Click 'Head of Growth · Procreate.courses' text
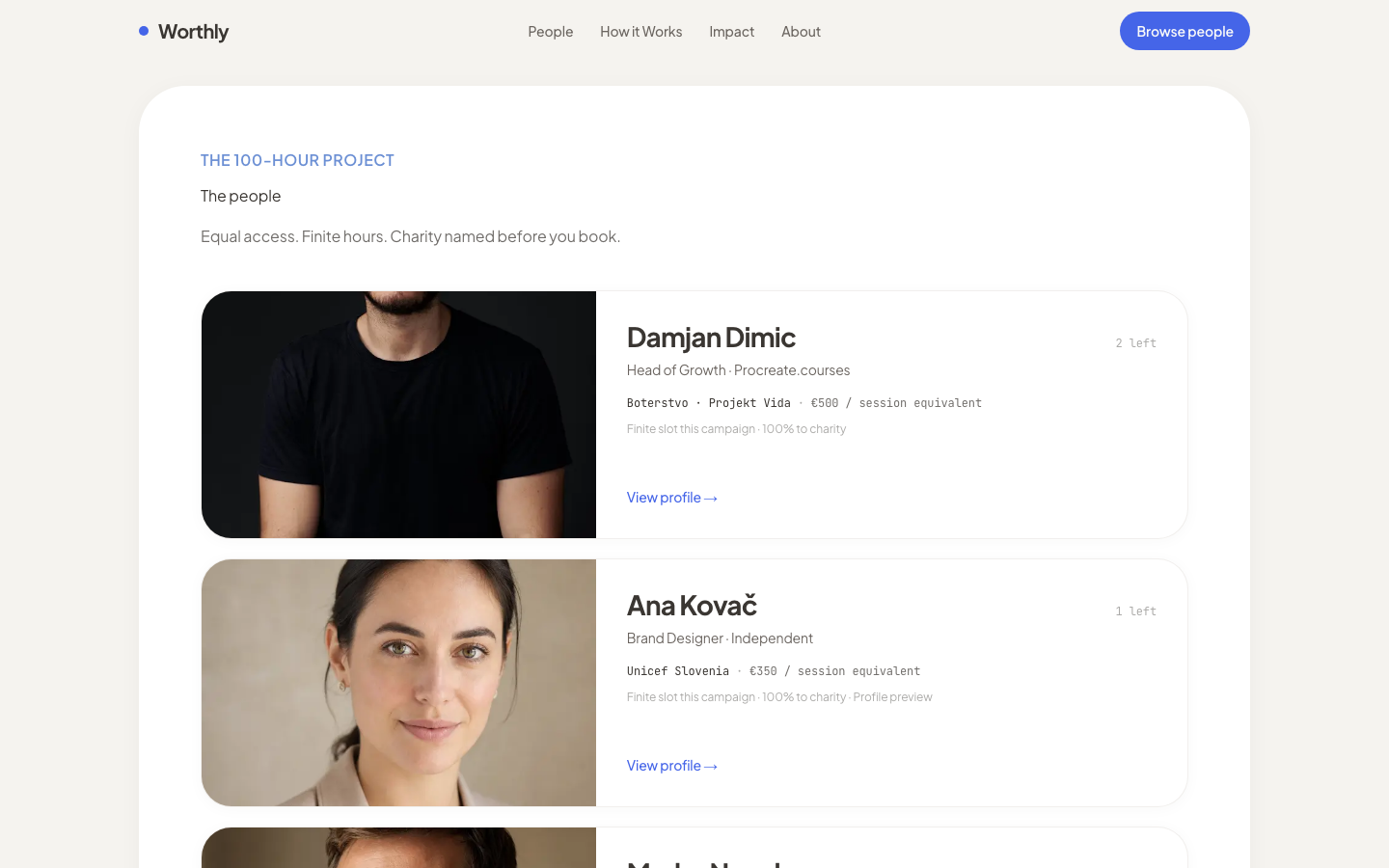Viewport: 1389px width, 868px height. coord(738,370)
